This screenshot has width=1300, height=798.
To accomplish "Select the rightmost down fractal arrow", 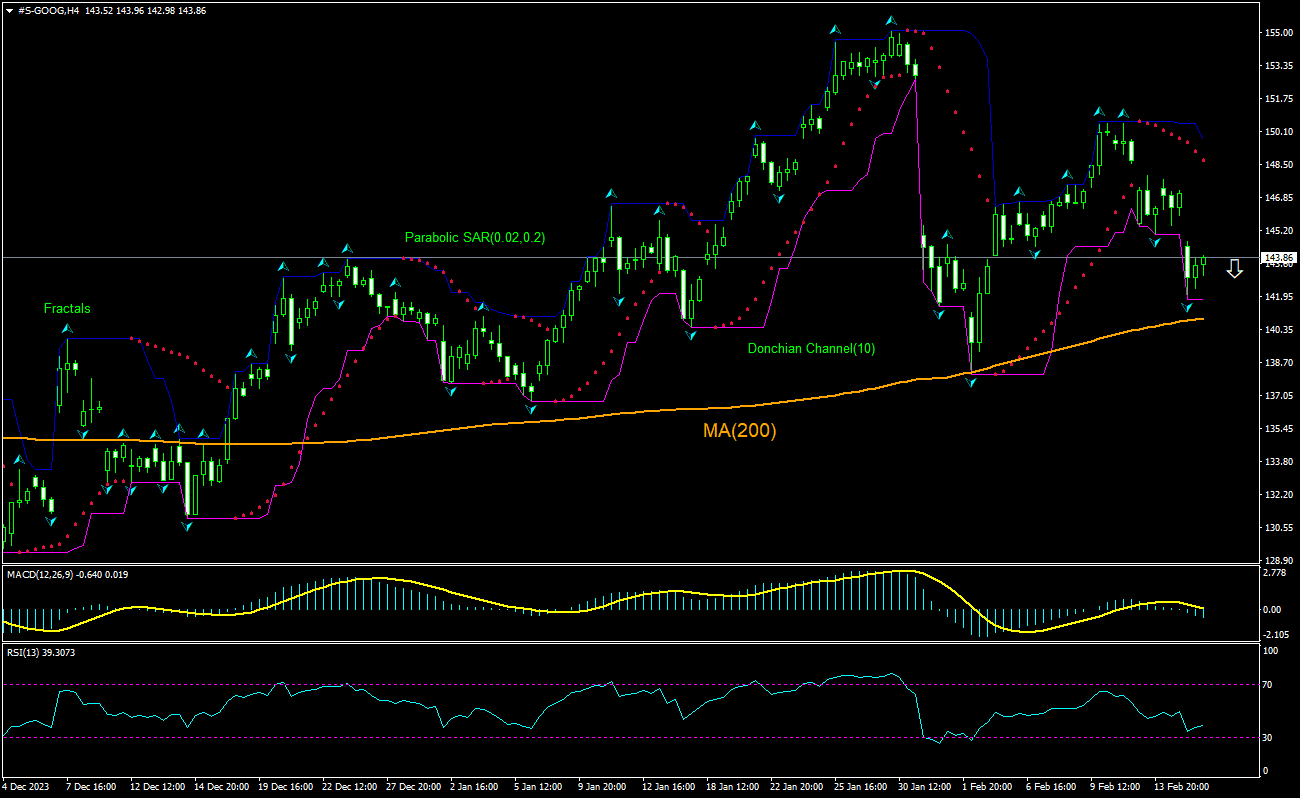I will tap(1187, 306).
